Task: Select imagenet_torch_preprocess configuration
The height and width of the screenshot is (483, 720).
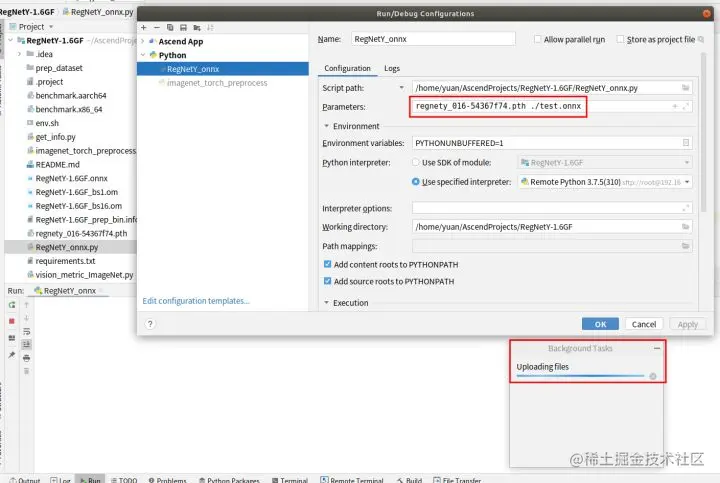Action: tap(217, 83)
